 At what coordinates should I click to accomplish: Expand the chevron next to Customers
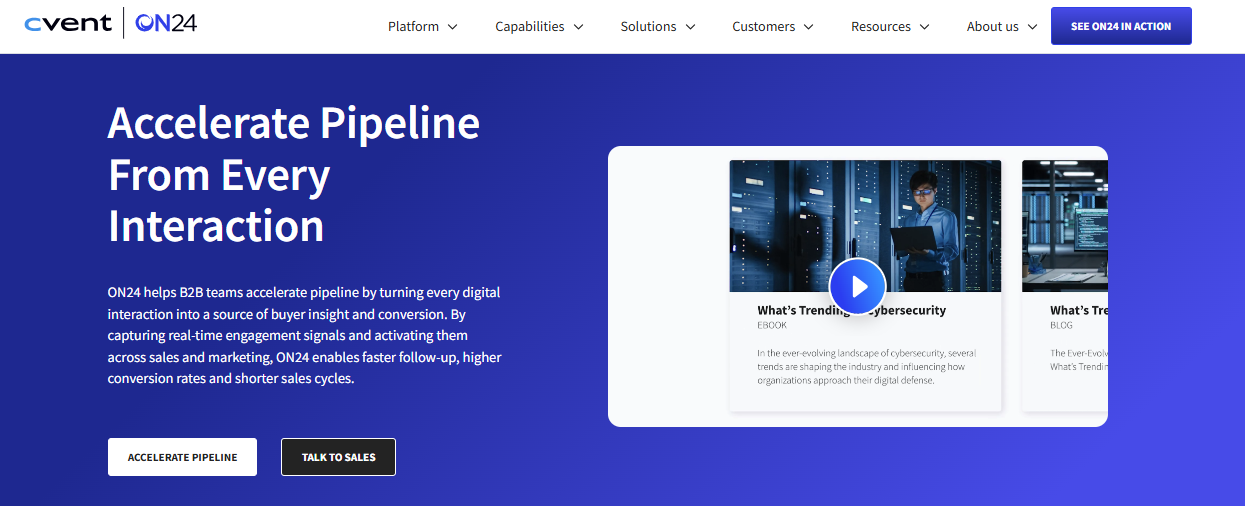pos(809,27)
